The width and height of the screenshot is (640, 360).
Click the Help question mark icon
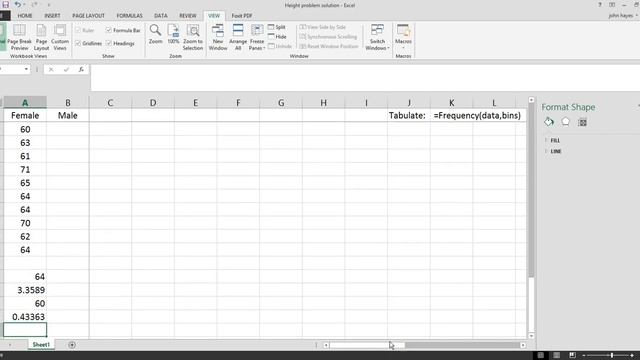pyautogui.click(x=600, y=5)
